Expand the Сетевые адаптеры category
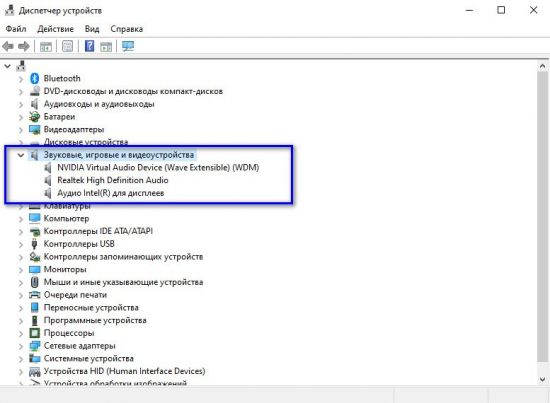This screenshot has height=403, width=550. pos(21,346)
